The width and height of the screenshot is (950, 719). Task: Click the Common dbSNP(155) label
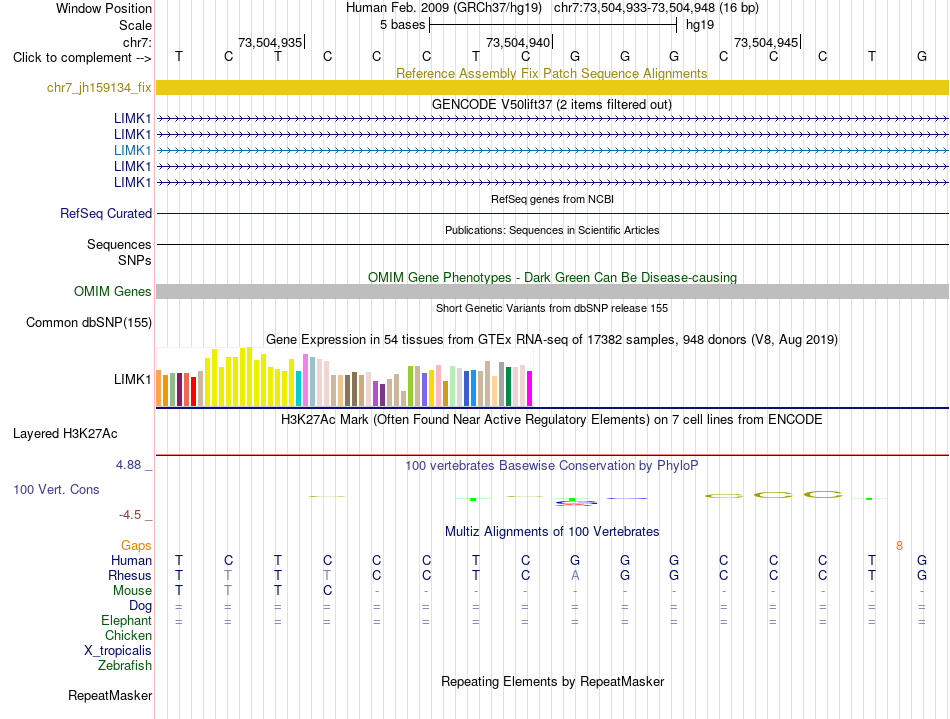tap(88, 322)
